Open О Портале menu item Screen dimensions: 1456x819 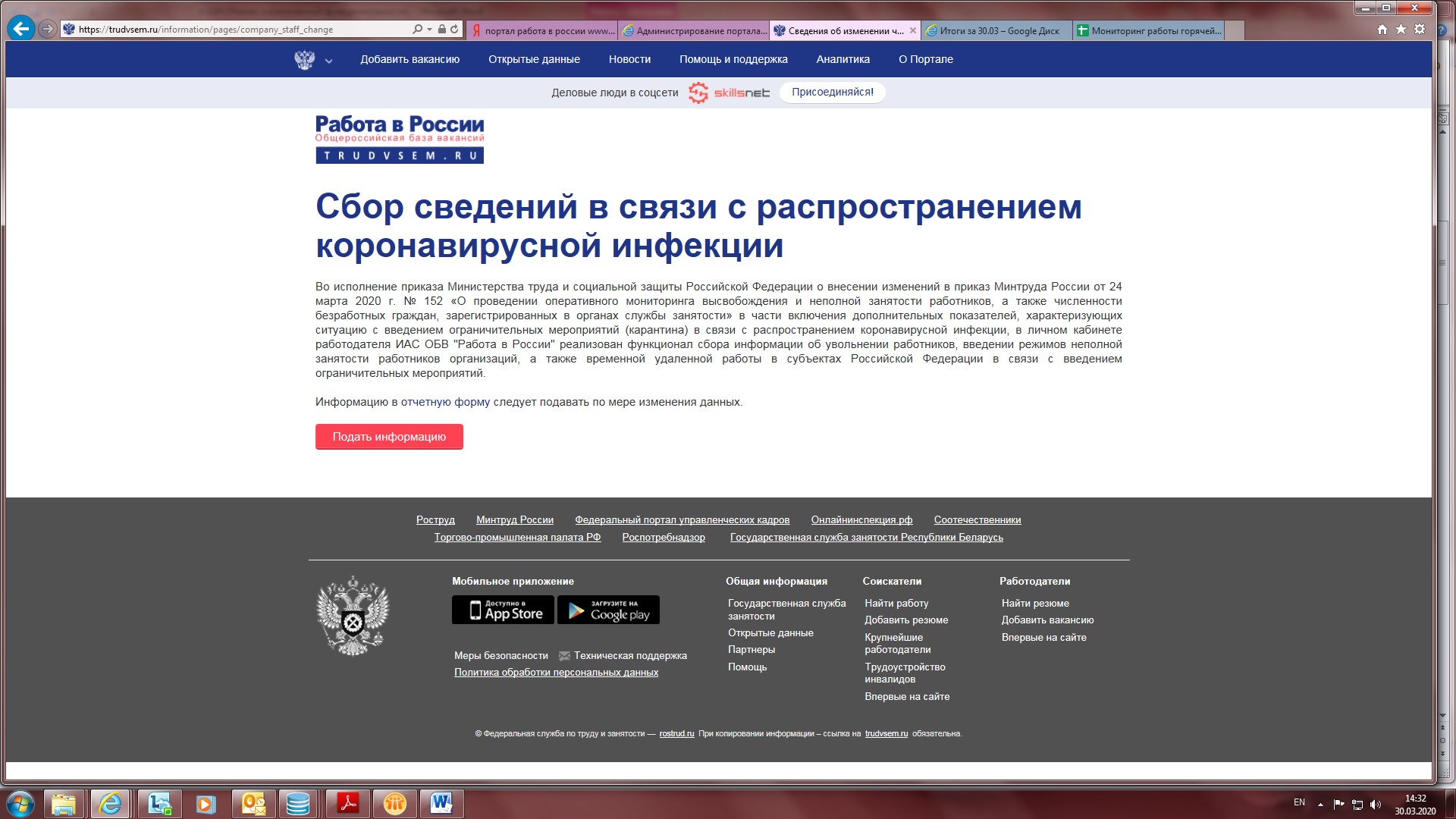click(x=926, y=59)
